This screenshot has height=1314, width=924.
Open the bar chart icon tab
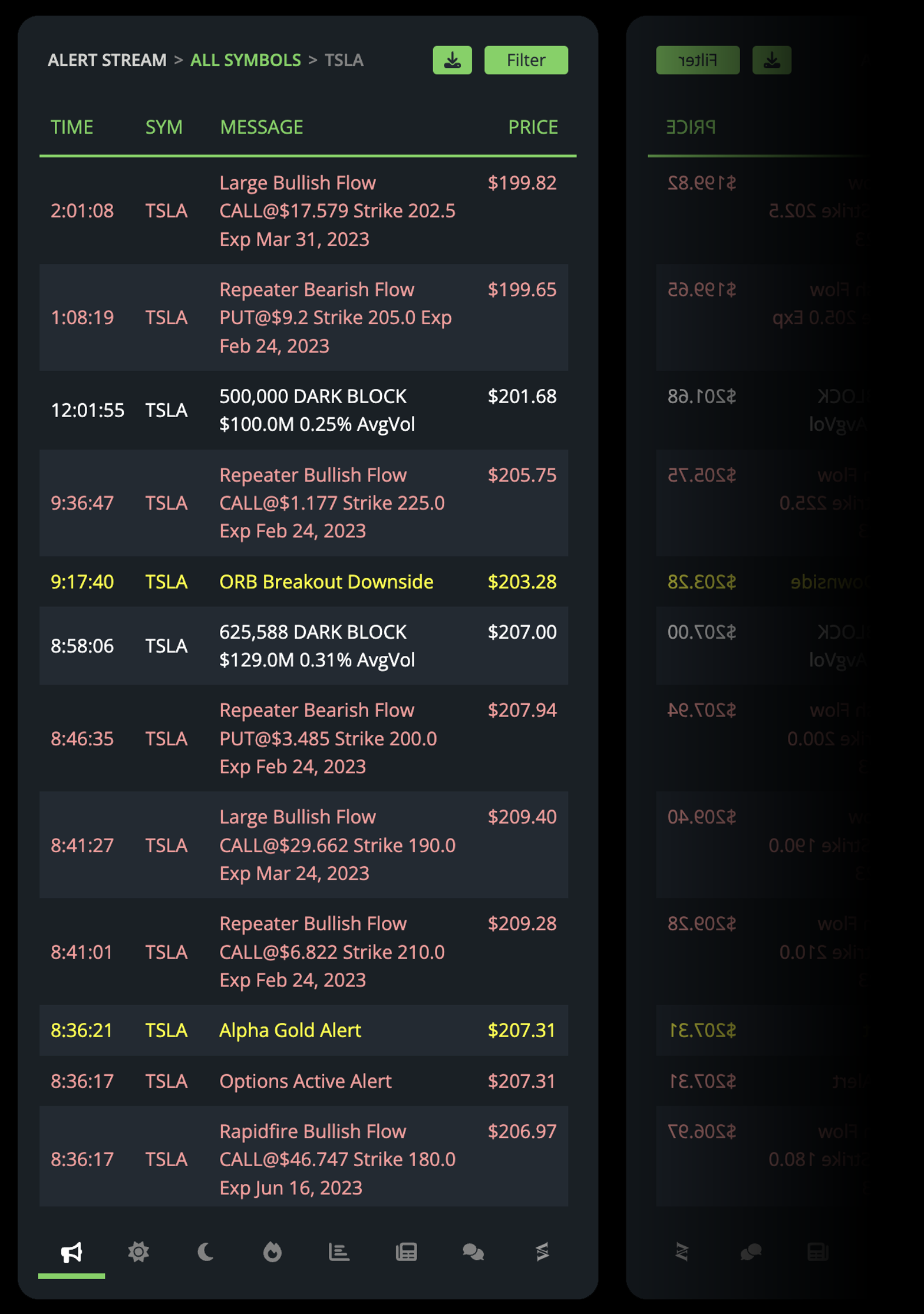[339, 1251]
